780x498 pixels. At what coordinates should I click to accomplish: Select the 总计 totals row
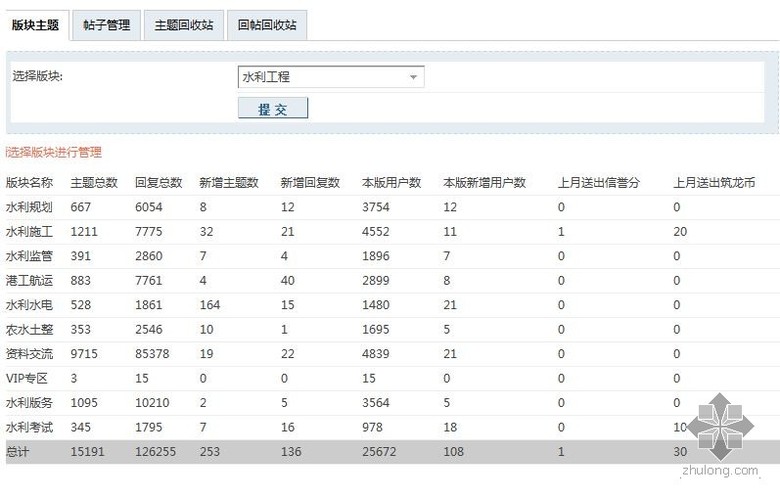(x=20, y=452)
